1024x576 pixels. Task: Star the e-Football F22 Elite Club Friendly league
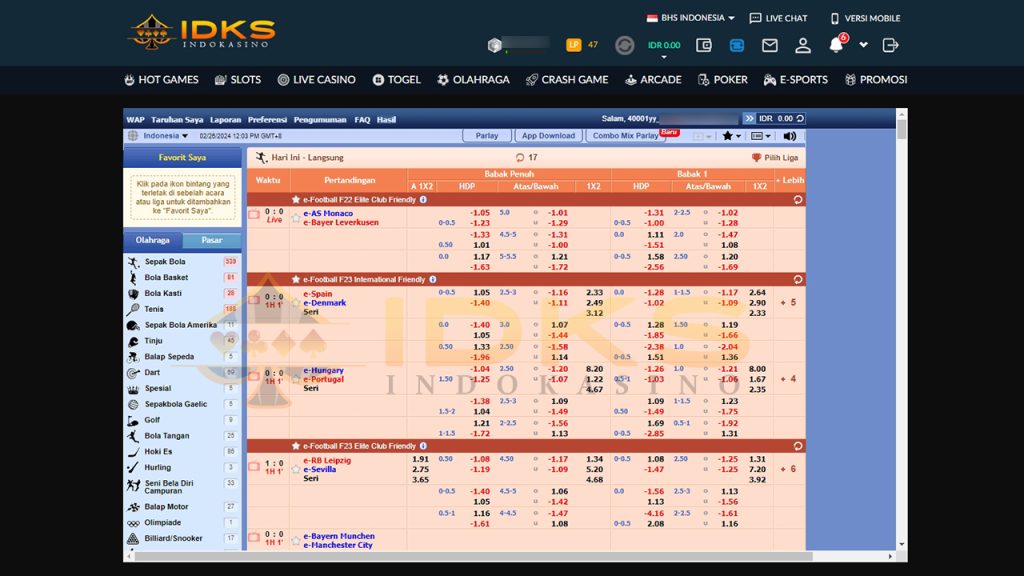(296, 200)
